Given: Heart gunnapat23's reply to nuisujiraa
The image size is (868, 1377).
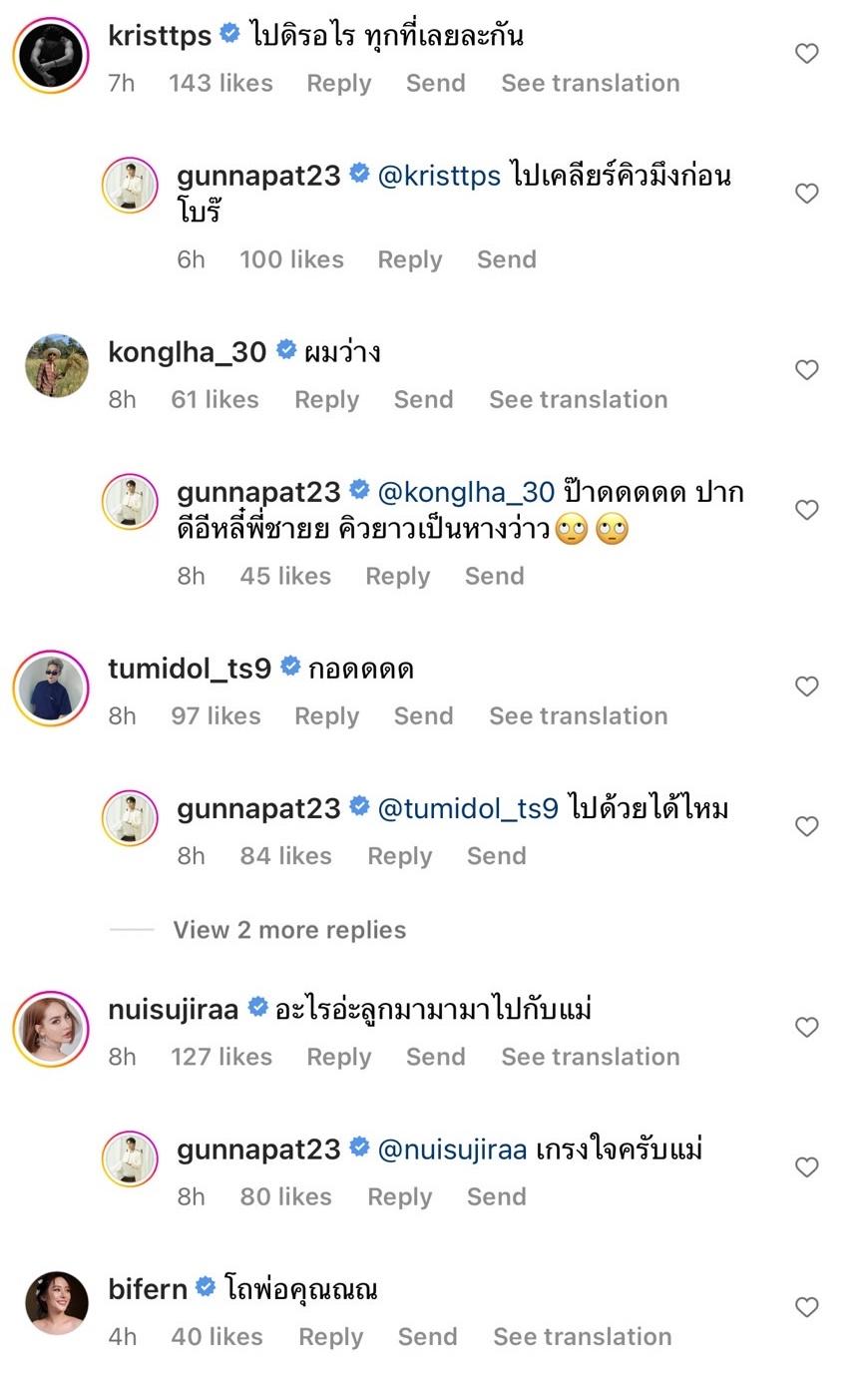Looking at the screenshot, I should 806,1167.
